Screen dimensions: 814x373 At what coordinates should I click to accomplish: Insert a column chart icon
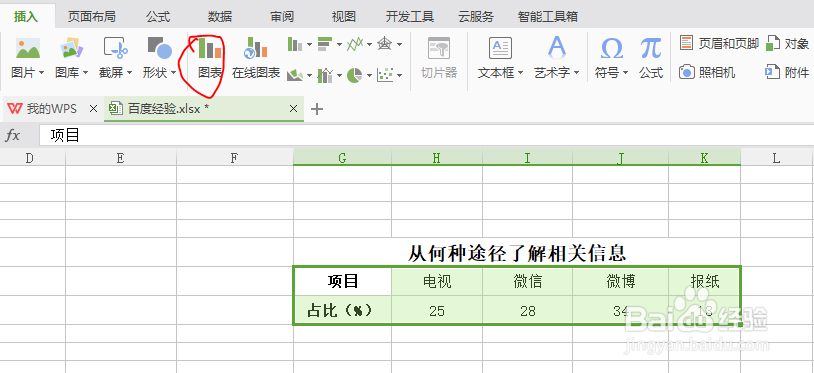click(295, 44)
